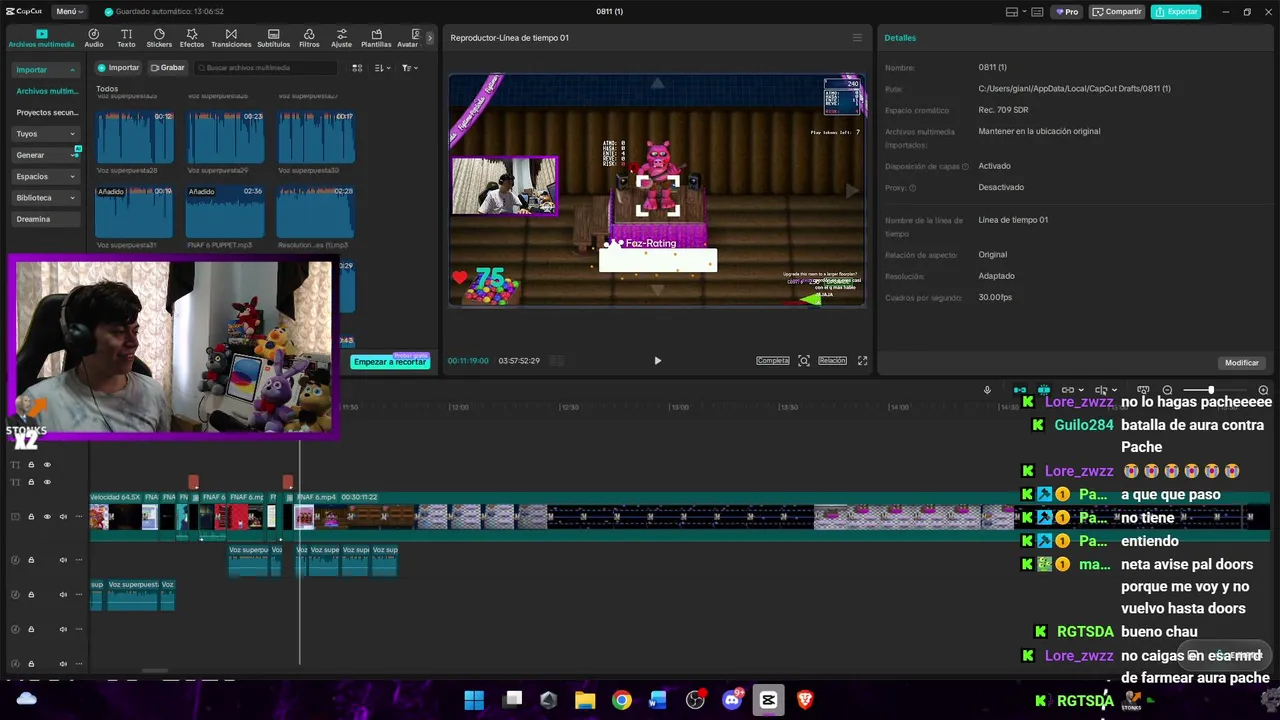Open the Audio library tab

click(94, 38)
